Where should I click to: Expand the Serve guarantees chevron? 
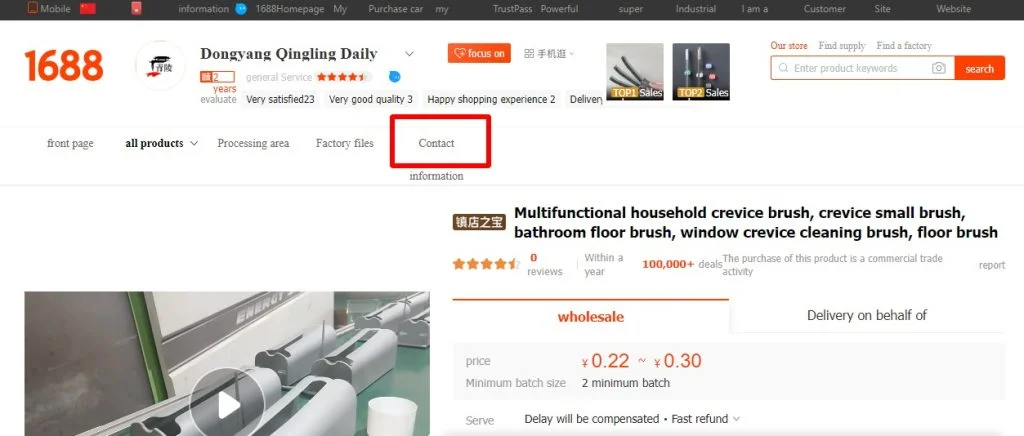pyautogui.click(x=737, y=419)
